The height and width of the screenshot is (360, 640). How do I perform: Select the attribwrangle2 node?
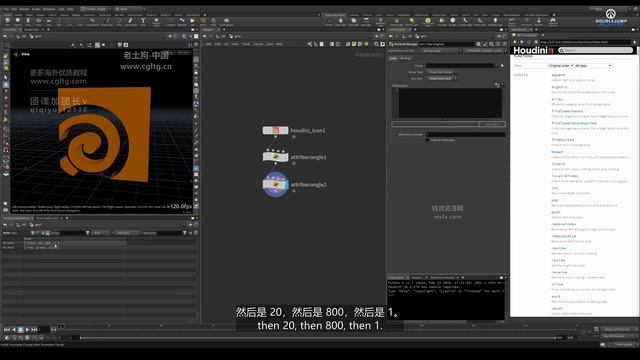276,185
